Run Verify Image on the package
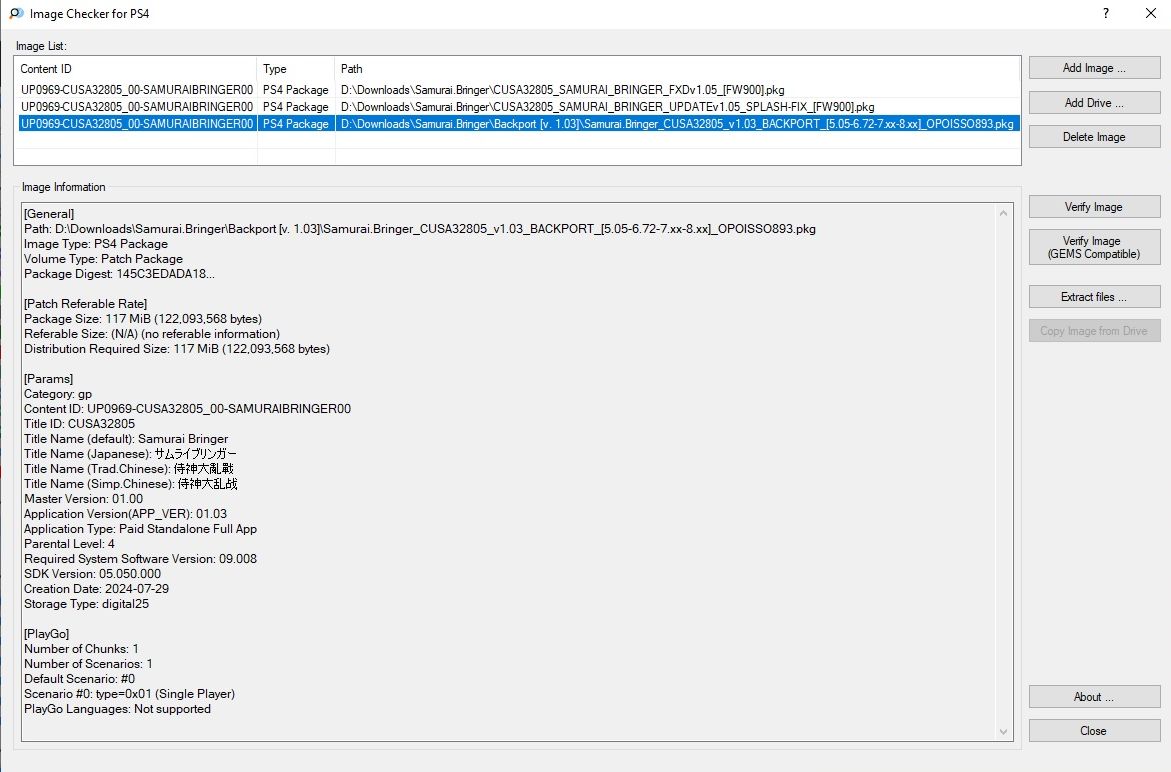 coord(1094,207)
